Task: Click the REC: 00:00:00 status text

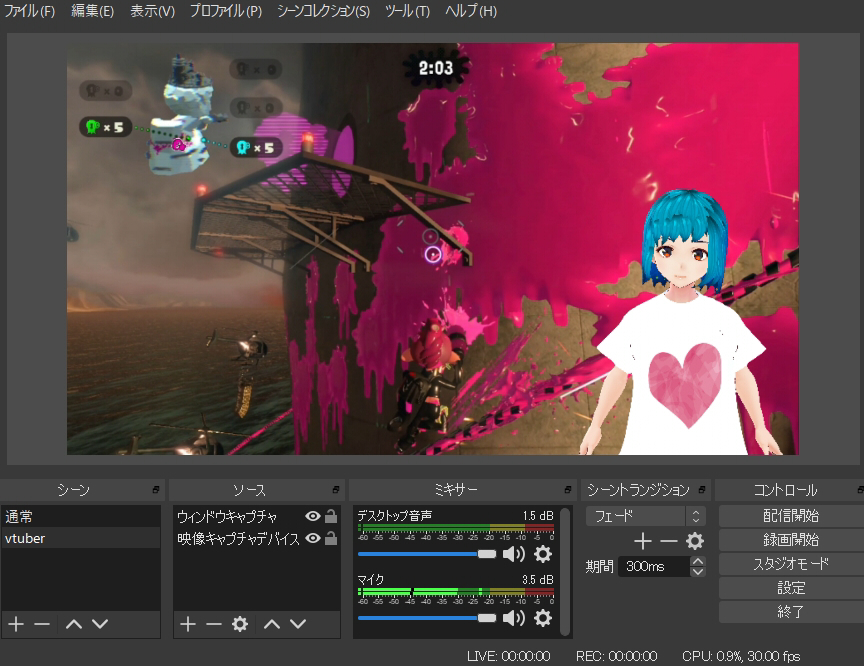Action: [x=616, y=656]
